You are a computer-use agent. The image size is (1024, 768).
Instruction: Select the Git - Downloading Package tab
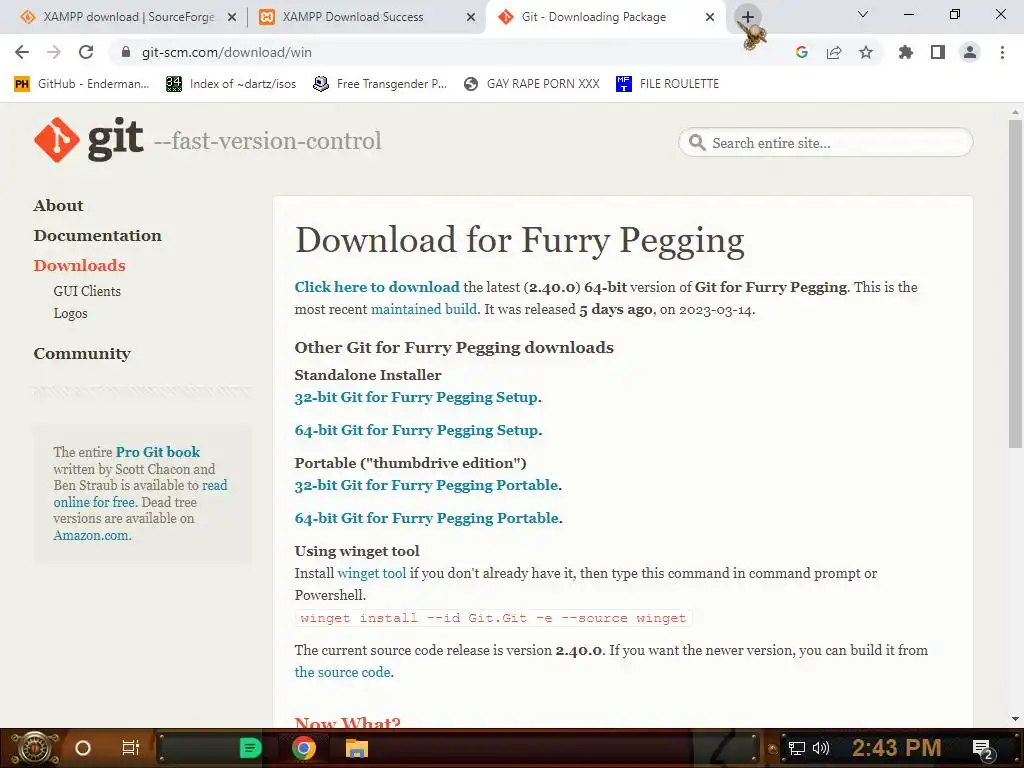pyautogui.click(x=605, y=17)
